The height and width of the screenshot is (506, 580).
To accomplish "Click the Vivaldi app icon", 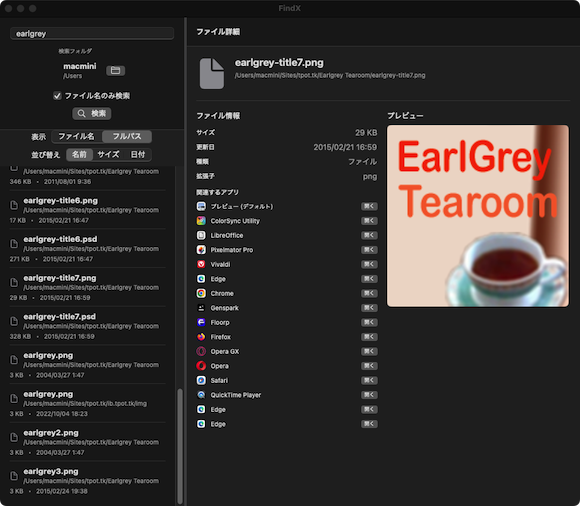I will point(201,264).
